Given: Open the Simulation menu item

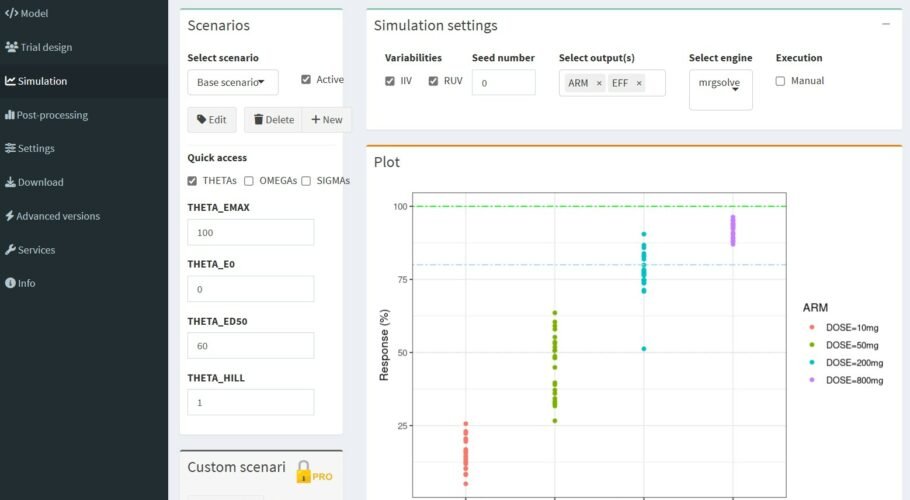Looking at the screenshot, I should 42,81.
